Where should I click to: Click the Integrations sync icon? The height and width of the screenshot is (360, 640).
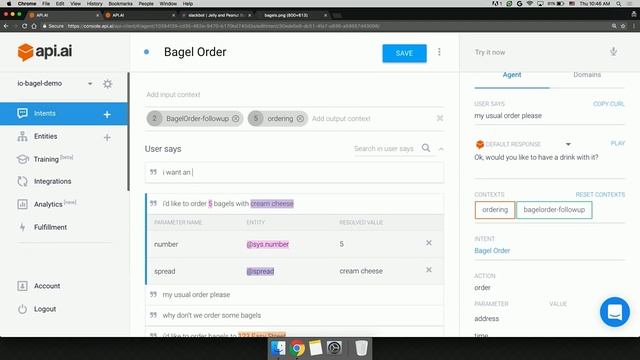(22, 181)
